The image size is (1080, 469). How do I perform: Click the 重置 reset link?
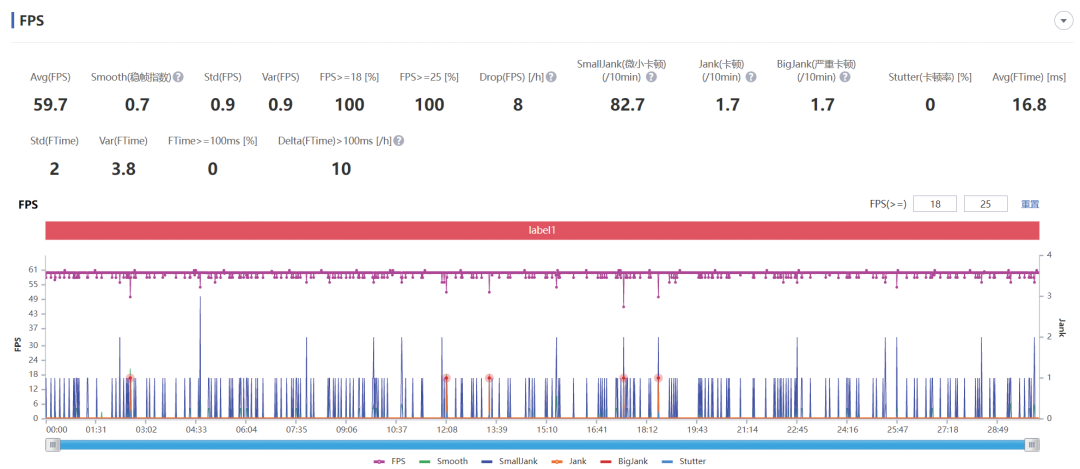tap(1030, 204)
